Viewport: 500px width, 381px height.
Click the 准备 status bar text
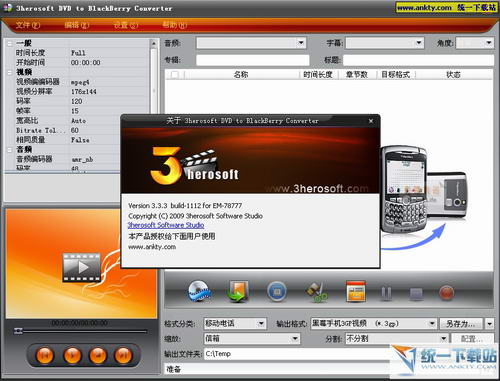pos(173,369)
